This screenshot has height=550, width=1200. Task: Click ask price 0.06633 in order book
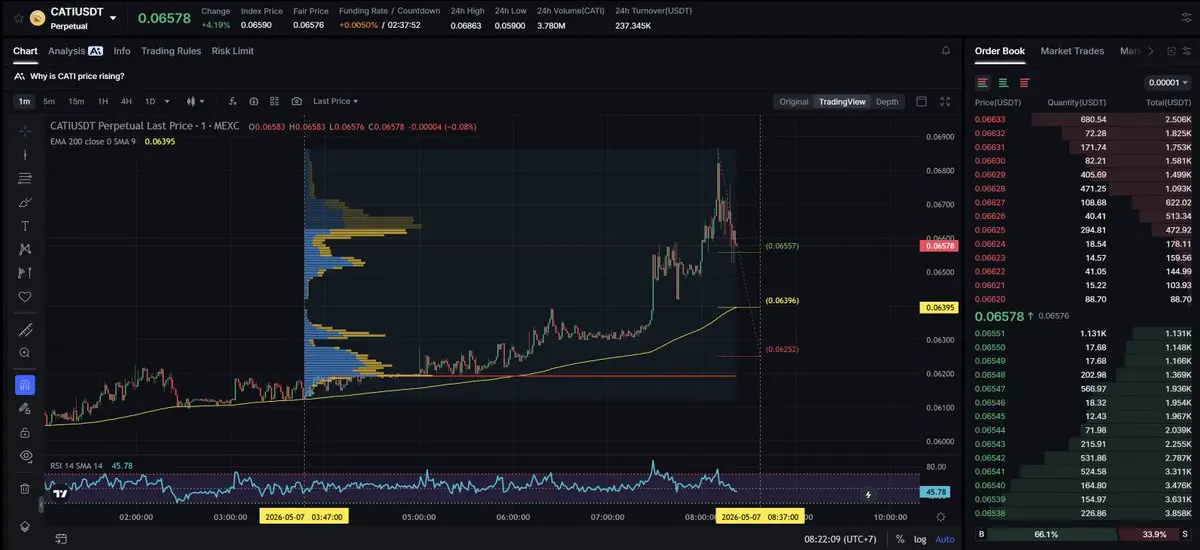pos(990,119)
